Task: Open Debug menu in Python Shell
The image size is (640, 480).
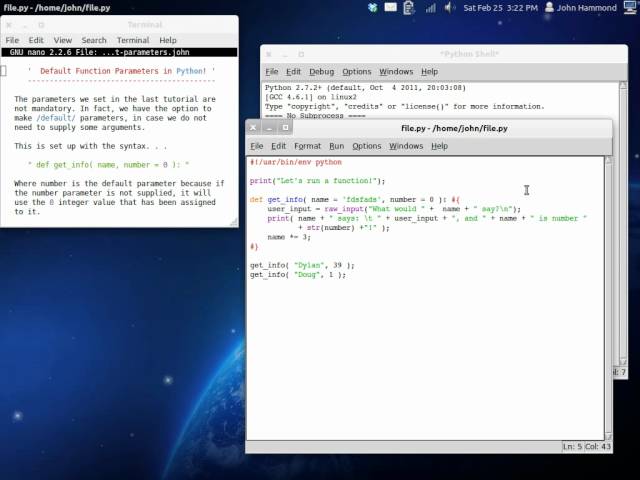Action: point(322,71)
